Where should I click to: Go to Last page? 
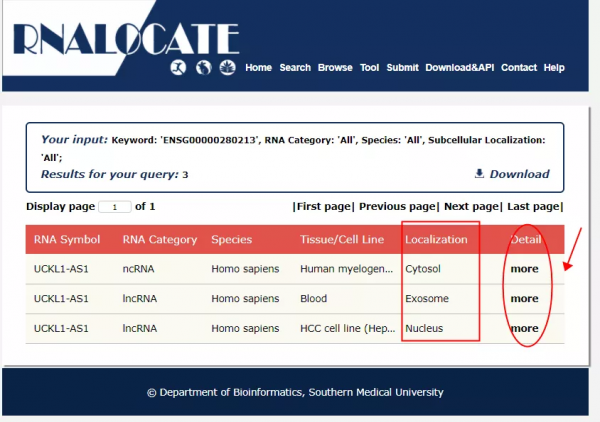coord(535,207)
